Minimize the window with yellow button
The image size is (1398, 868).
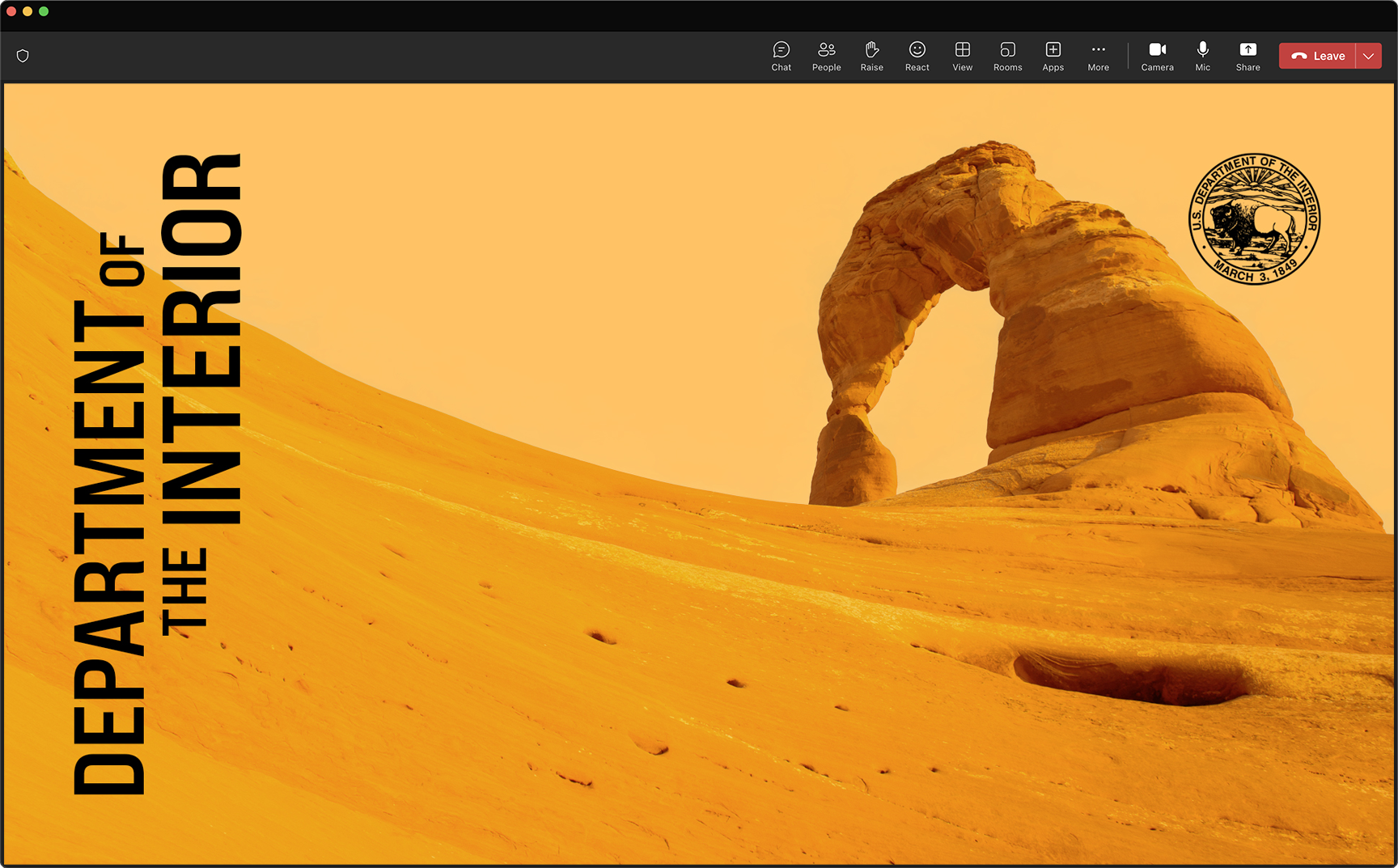pos(28,11)
